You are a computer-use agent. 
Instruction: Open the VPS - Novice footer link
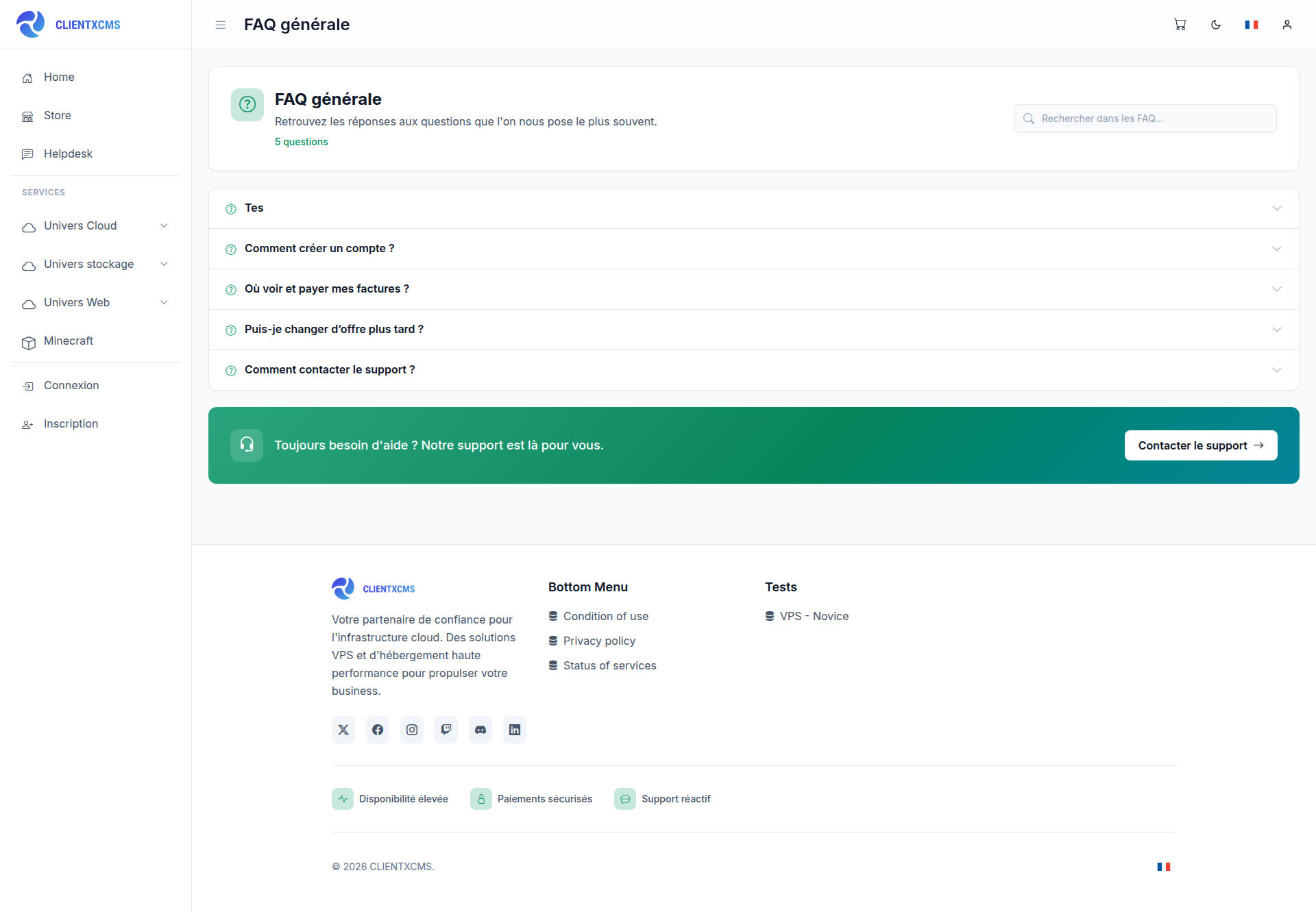coord(807,617)
